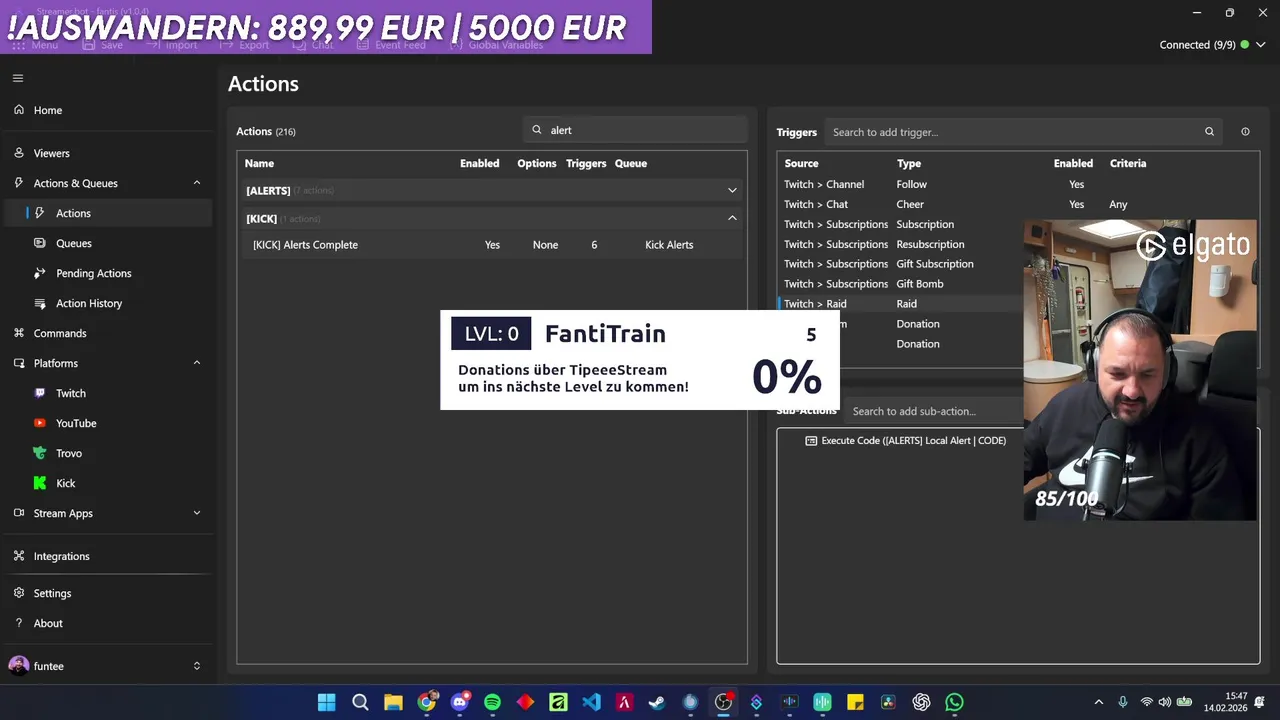Open Settings in the sidebar

pos(52,593)
